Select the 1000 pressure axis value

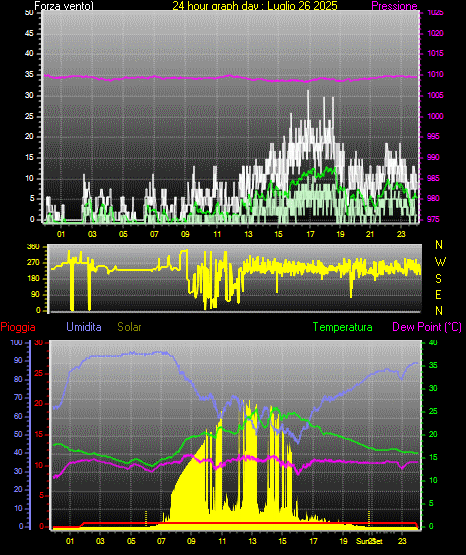click(x=436, y=116)
